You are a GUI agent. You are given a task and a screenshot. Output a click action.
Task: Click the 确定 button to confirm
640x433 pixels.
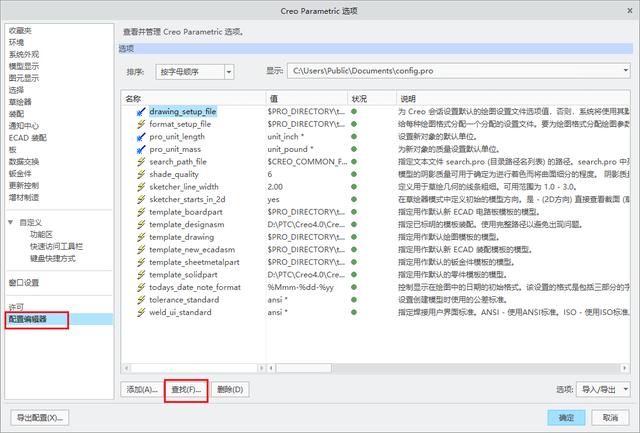point(566,417)
